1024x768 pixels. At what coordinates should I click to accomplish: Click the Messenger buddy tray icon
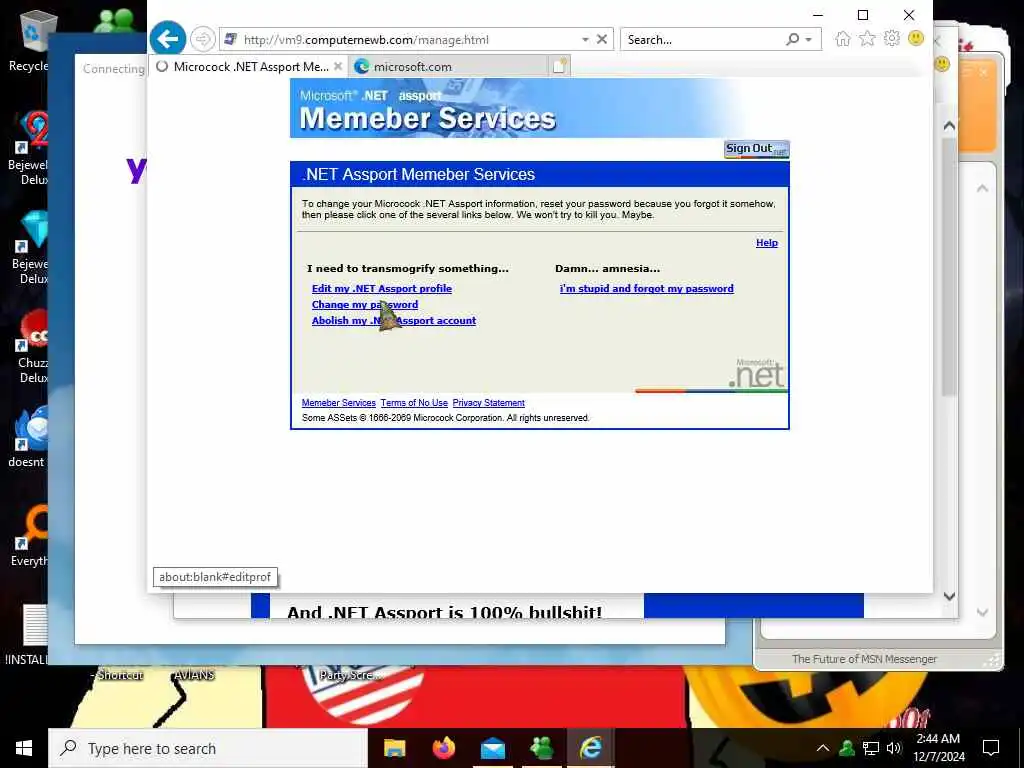(847, 748)
